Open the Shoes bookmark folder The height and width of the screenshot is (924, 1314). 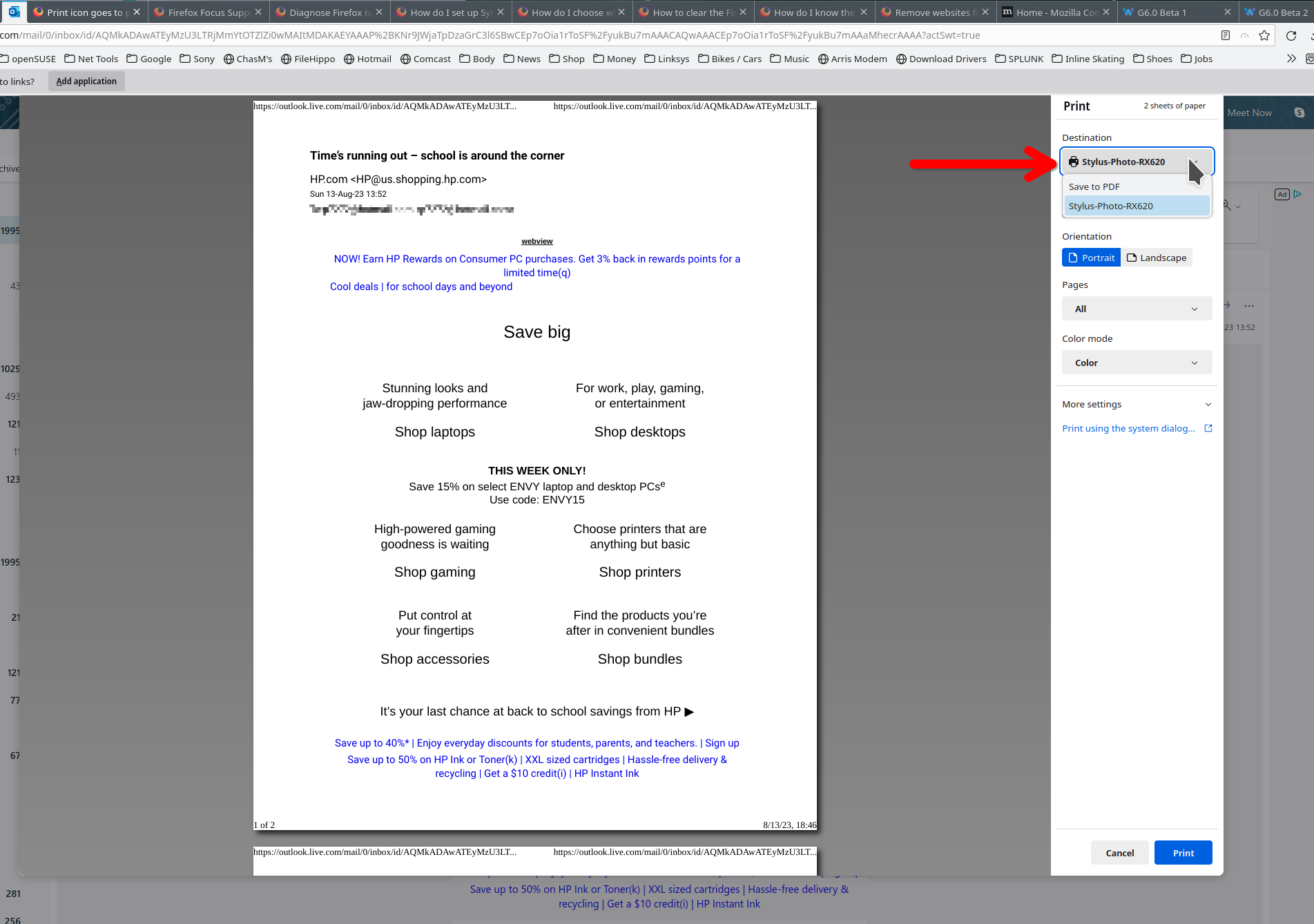pyautogui.click(x=1152, y=59)
